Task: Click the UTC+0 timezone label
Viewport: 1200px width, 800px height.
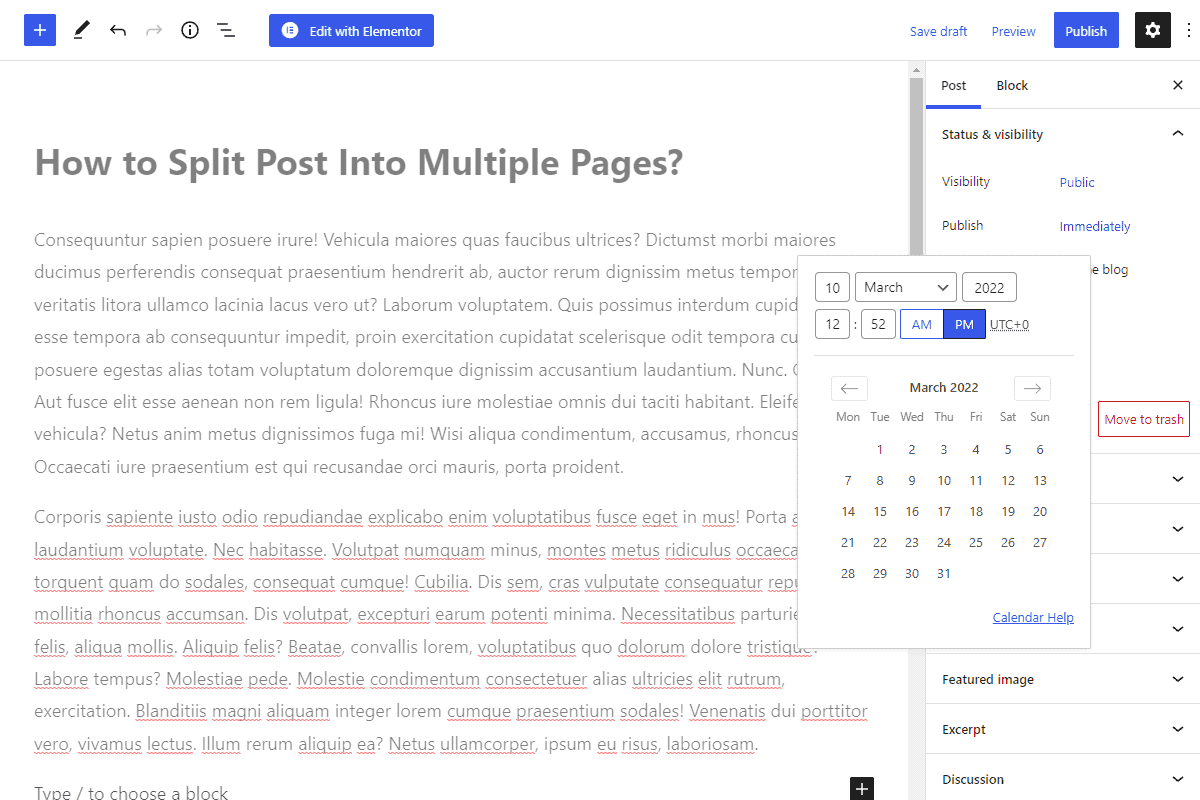Action: (1009, 325)
